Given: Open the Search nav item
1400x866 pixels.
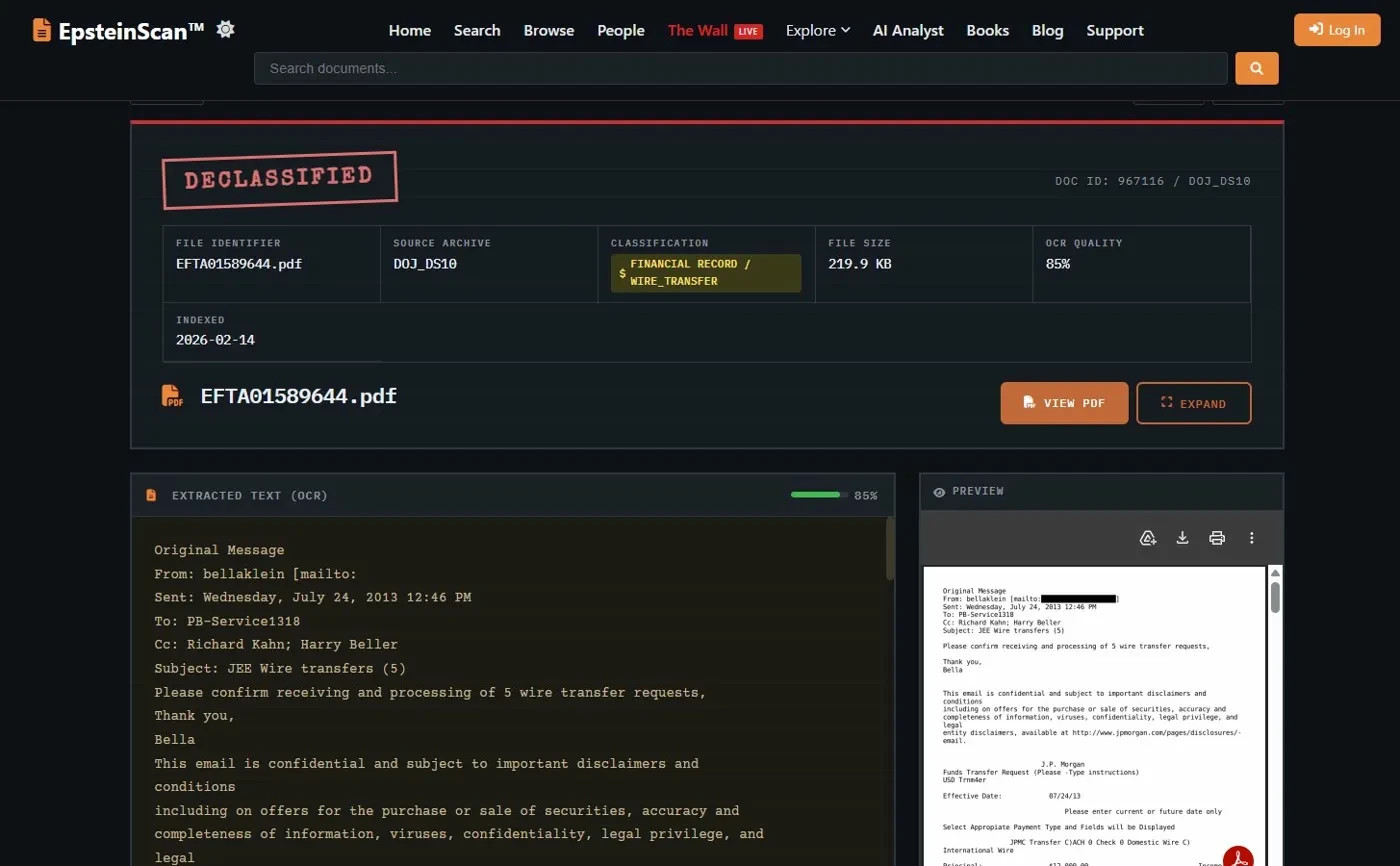Looking at the screenshot, I should coord(477,30).
